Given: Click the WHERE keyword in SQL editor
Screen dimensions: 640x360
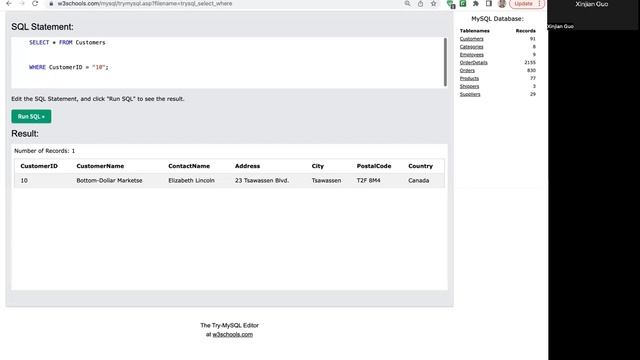Looking at the screenshot, I should [x=37, y=67].
